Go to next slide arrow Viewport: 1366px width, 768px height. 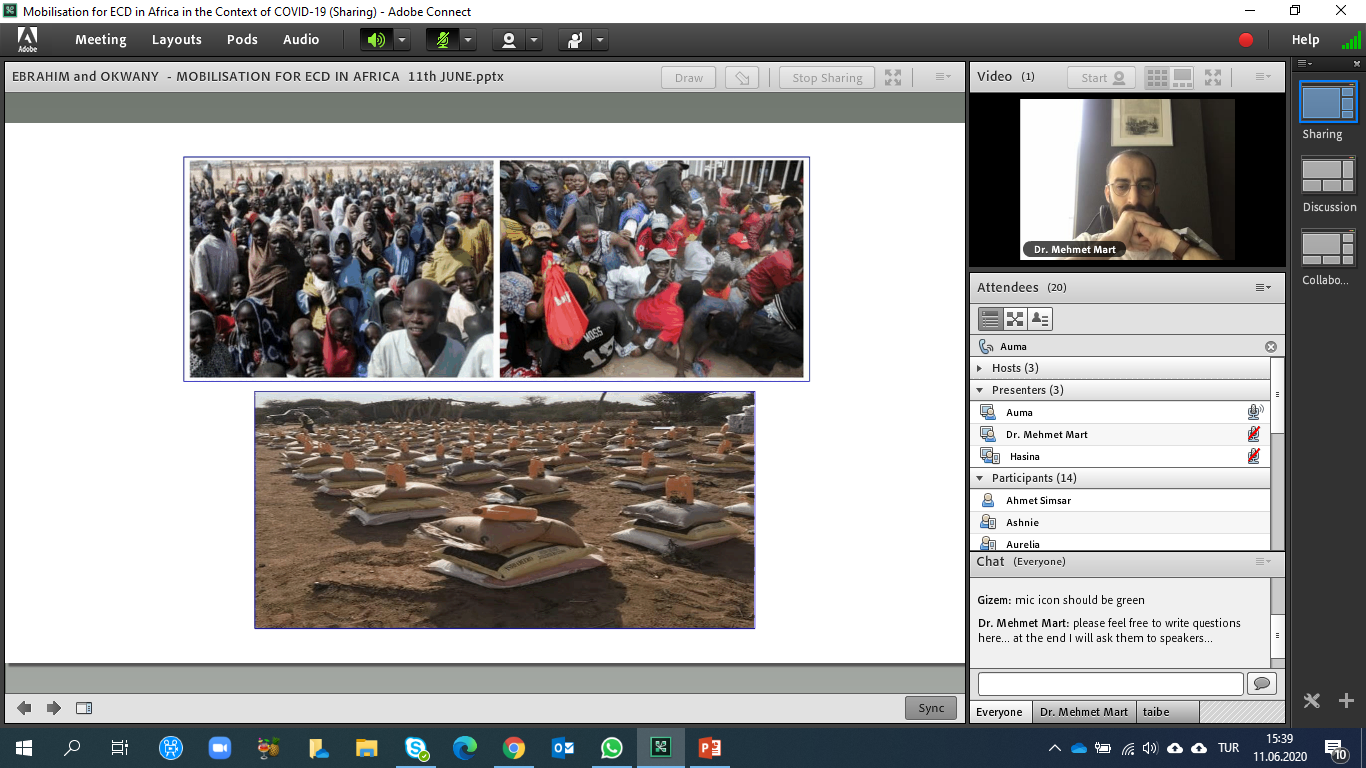click(54, 708)
